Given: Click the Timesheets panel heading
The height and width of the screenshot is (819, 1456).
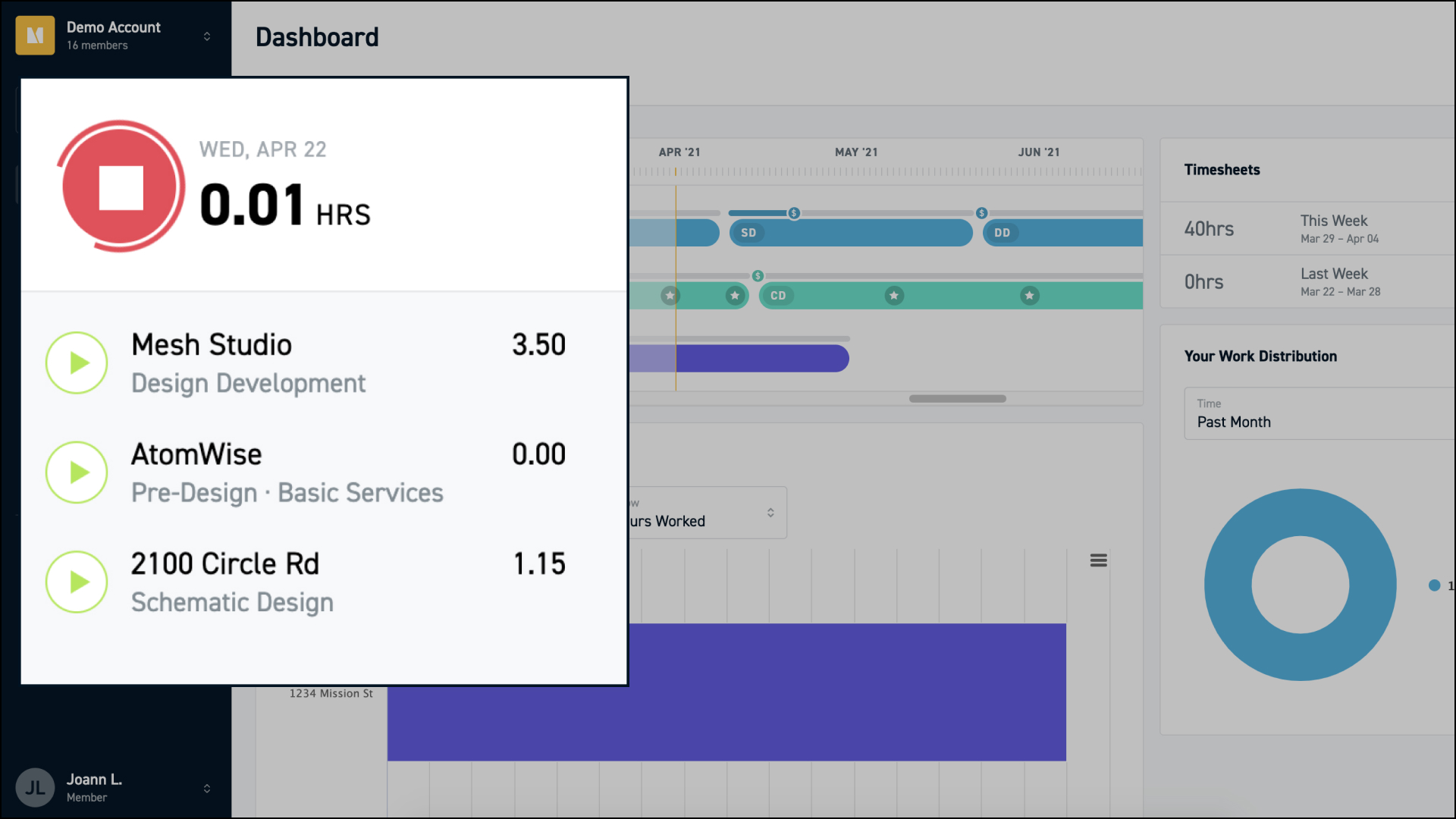Looking at the screenshot, I should tap(1222, 170).
